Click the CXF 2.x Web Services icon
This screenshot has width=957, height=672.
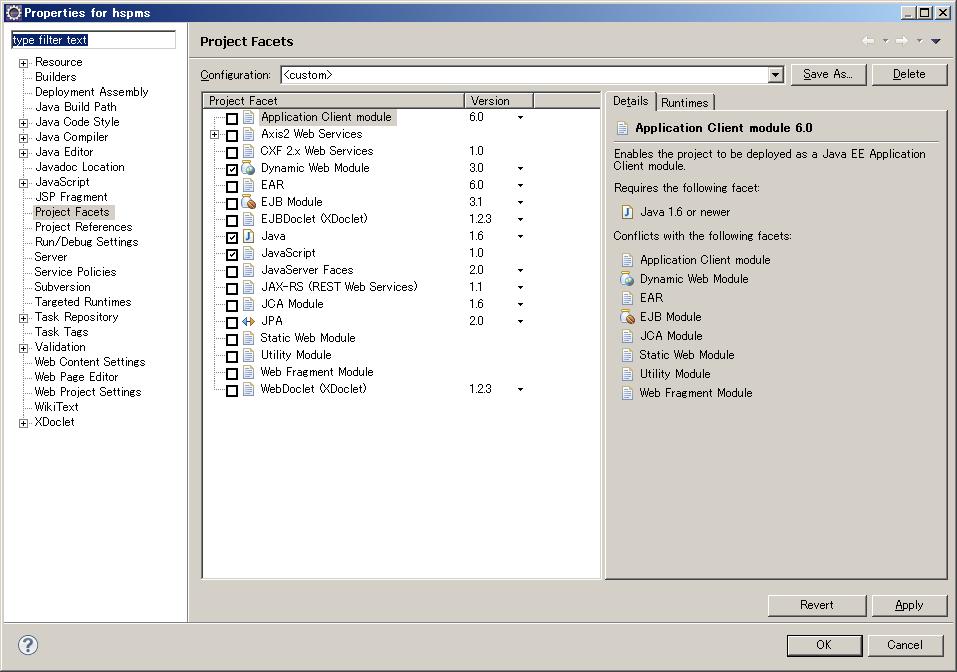pyautogui.click(x=248, y=151)
